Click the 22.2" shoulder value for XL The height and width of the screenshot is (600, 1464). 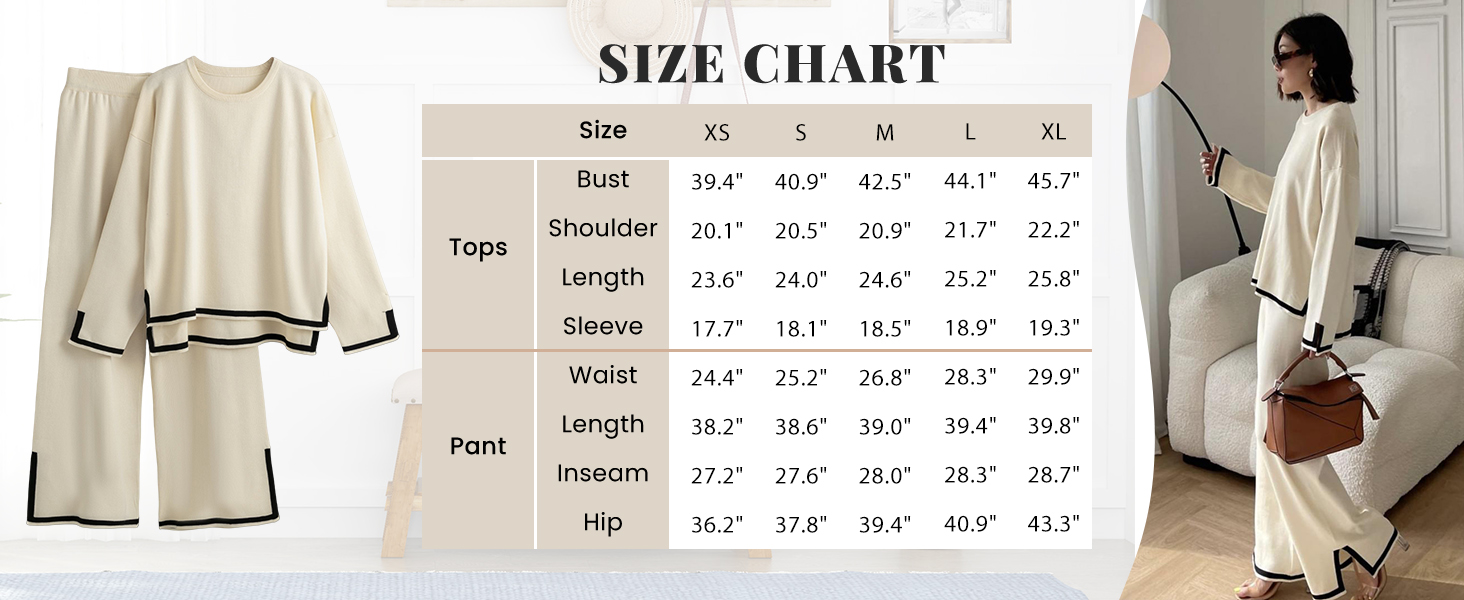1054,231
